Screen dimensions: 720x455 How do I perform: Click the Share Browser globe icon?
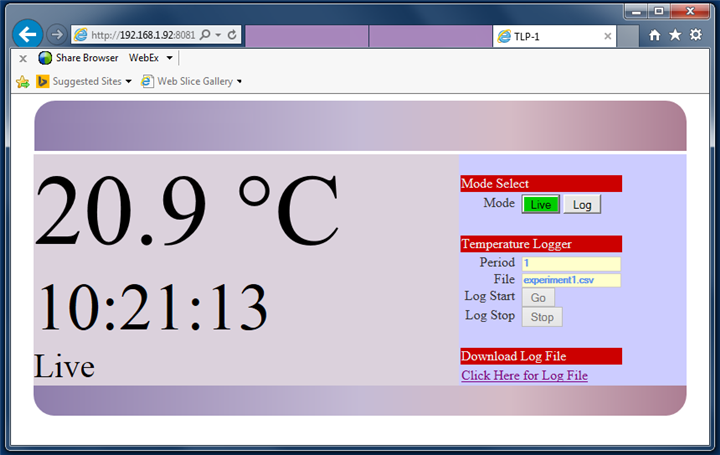click(x=45, y=58)
